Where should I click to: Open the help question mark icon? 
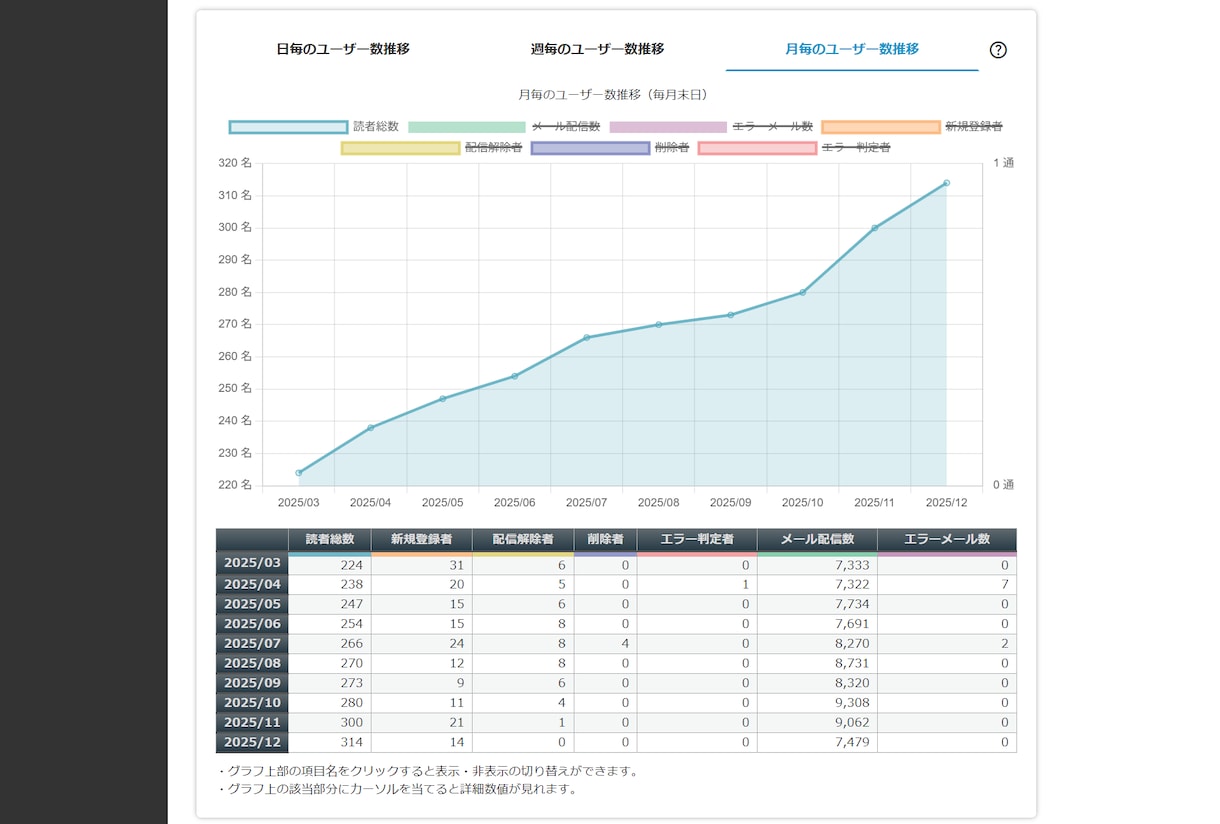pyautogui.click(x=998, y=50)
